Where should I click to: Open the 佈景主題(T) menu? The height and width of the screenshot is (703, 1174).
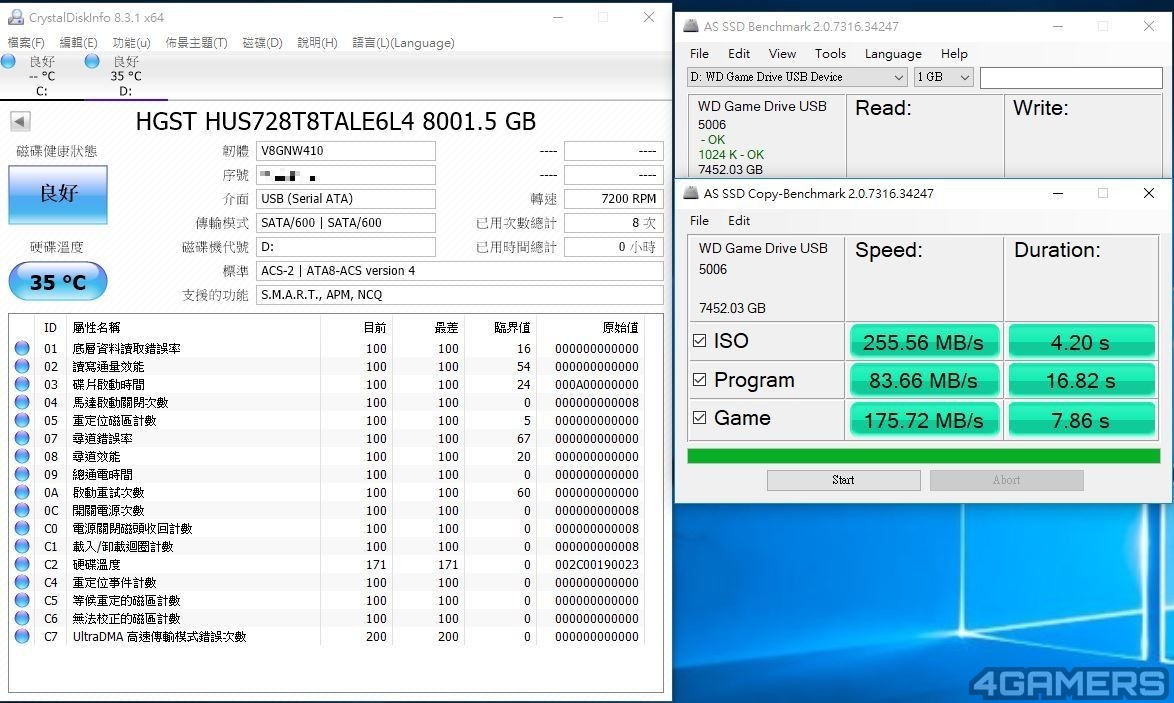coord(196,43)
